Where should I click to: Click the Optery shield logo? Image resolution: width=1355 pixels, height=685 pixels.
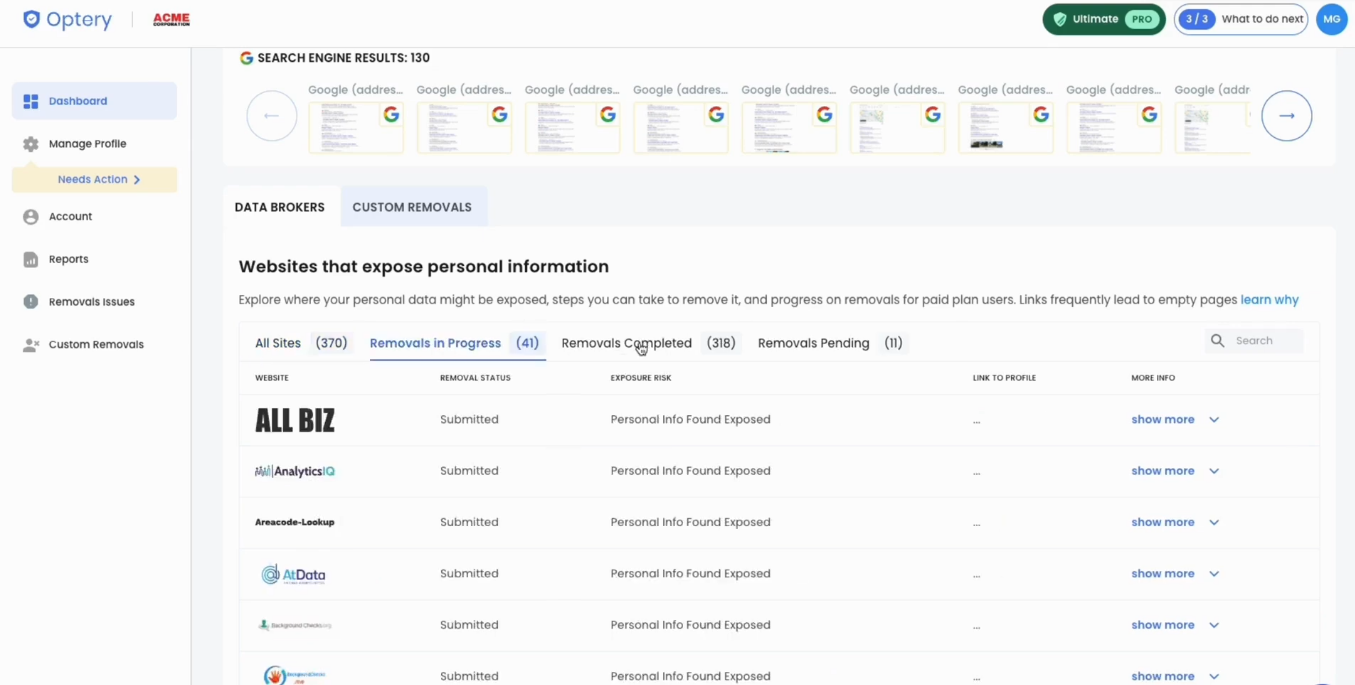(31, 19)
